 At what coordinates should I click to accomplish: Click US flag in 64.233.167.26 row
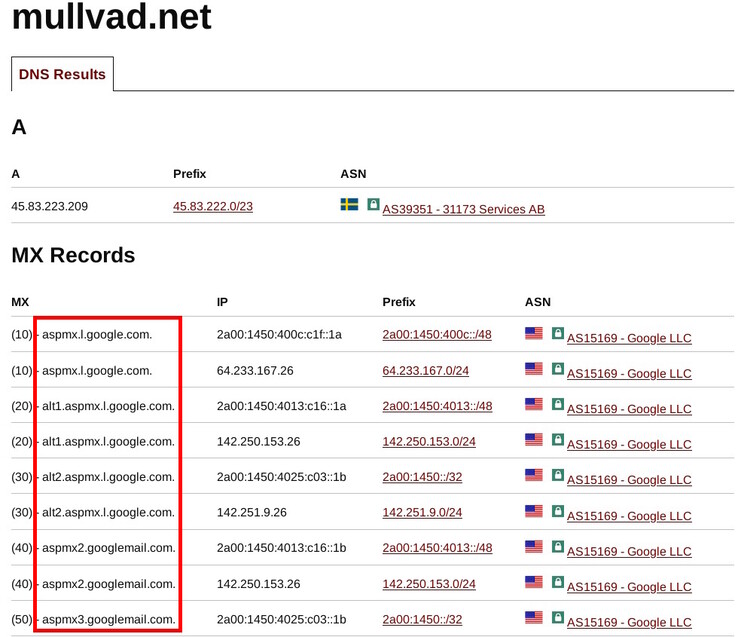(534, 369)
